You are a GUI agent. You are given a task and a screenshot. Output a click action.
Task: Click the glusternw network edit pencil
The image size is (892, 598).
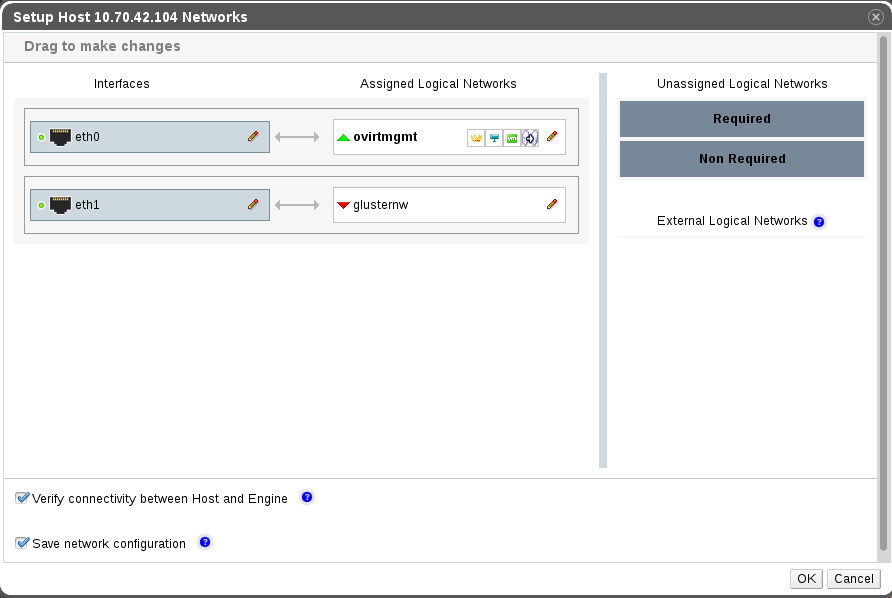pyautogui.click(x=552, y=205)
